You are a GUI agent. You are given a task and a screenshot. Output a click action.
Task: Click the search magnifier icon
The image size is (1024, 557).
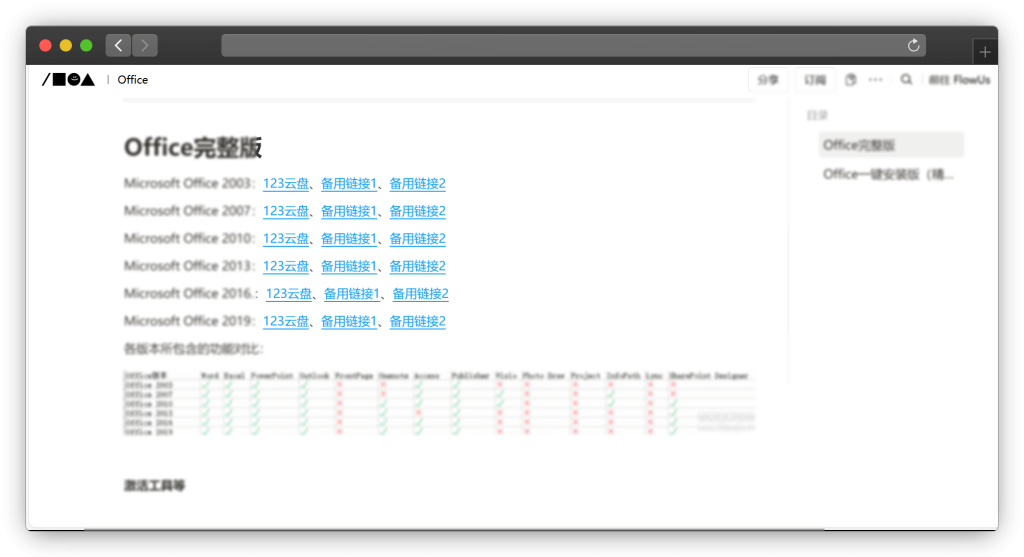906,80
